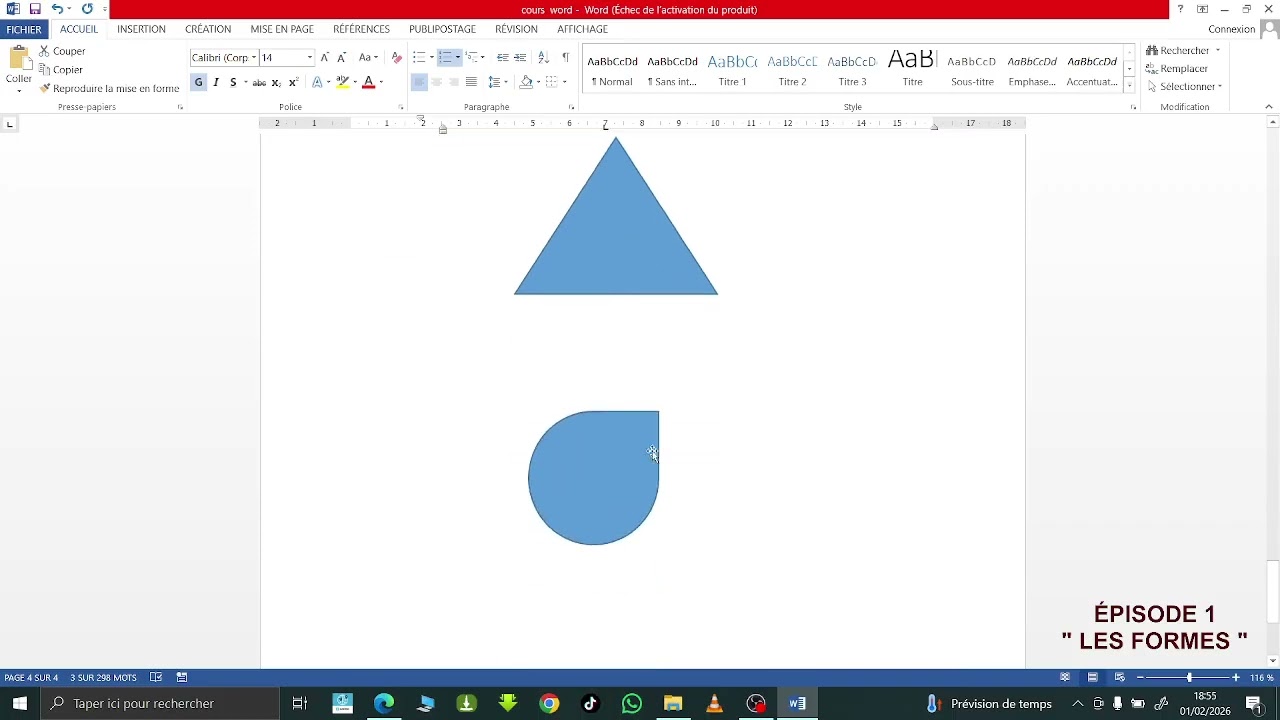Align text to the left

click(419, 82)
